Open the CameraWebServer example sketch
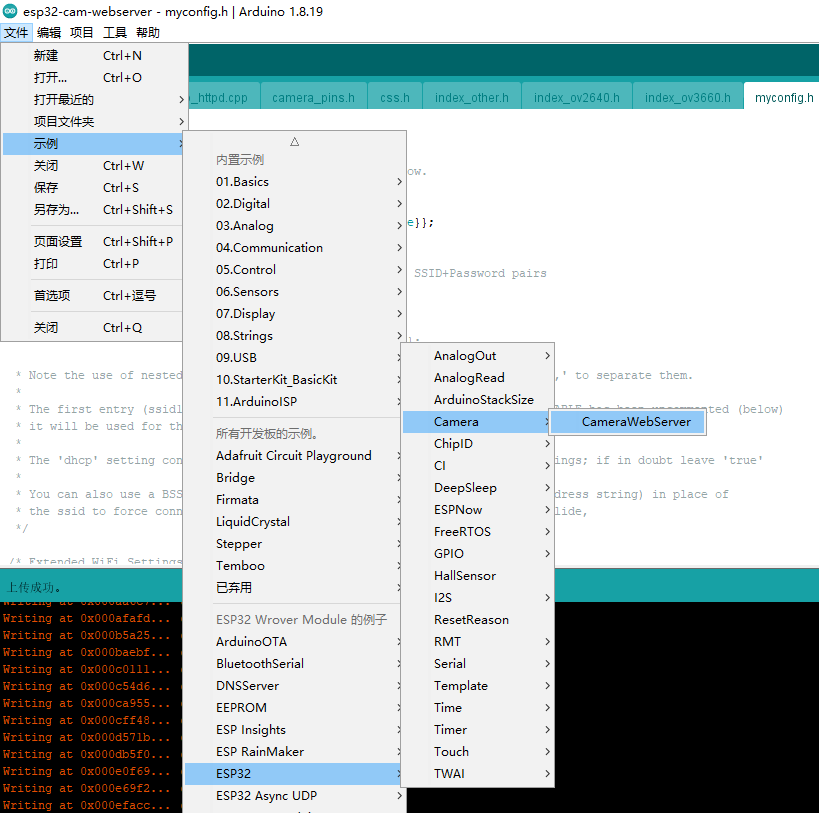819x813 pixels. coord(635,422)
